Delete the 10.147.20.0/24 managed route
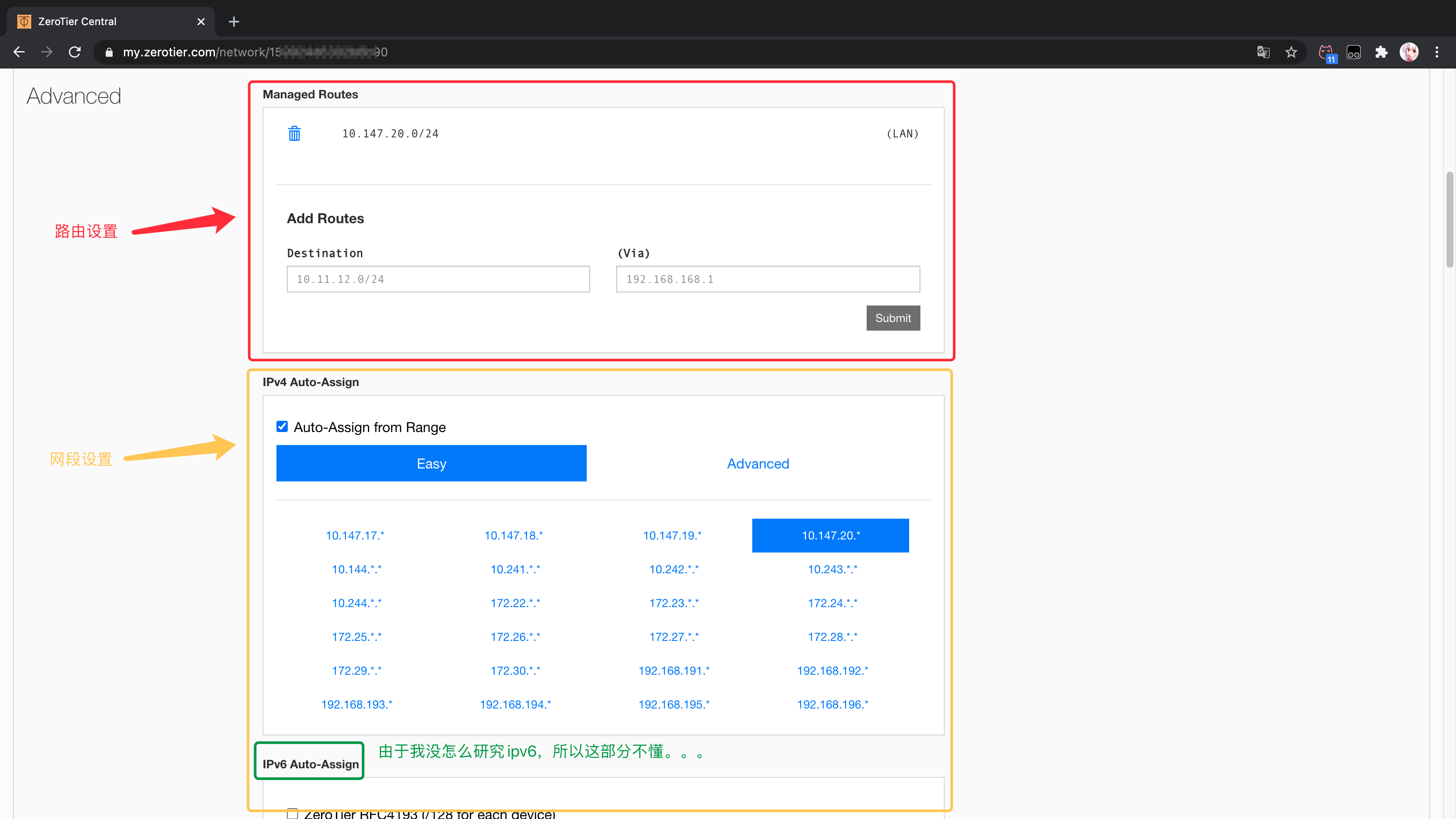 coord(295,133)
